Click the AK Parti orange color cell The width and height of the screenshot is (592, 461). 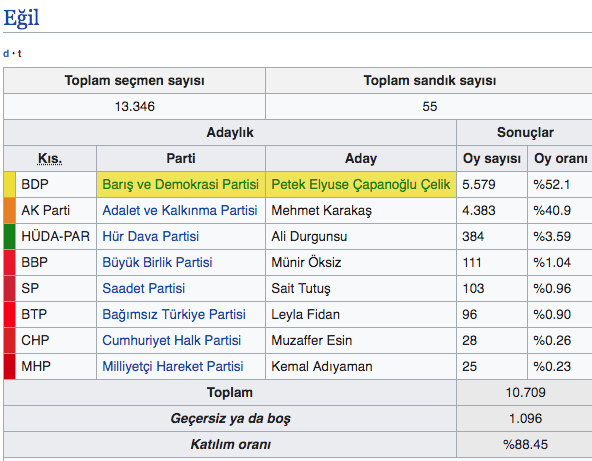click(9, 210)
